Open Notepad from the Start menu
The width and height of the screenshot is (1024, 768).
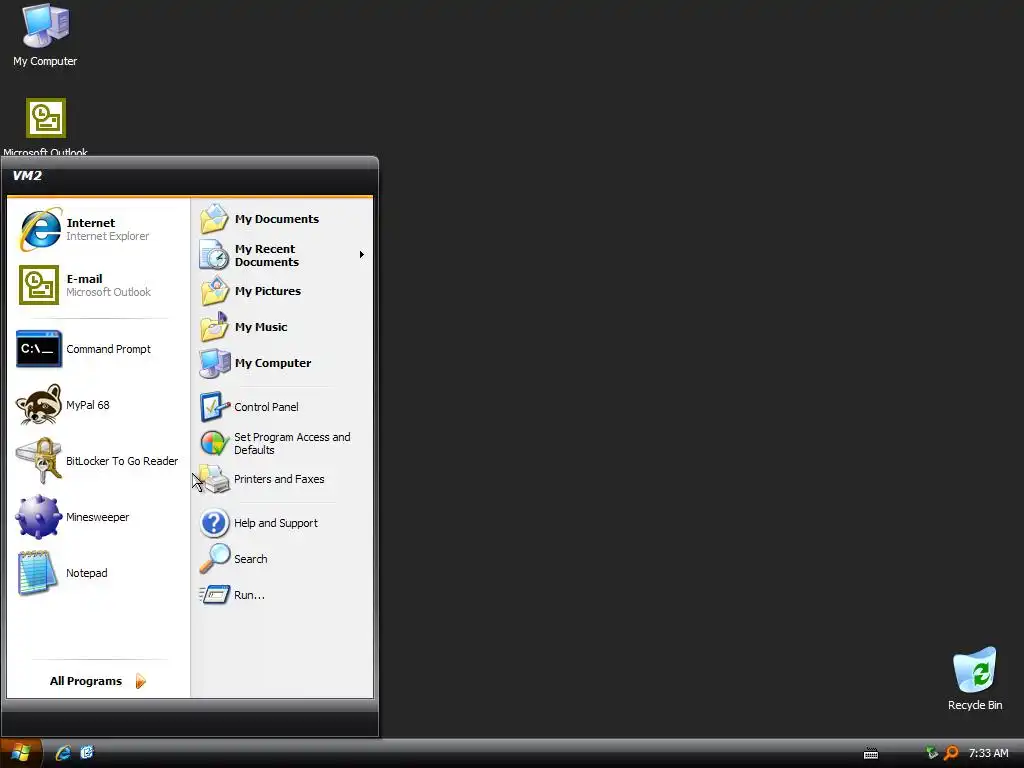click(x=98, y=573)
